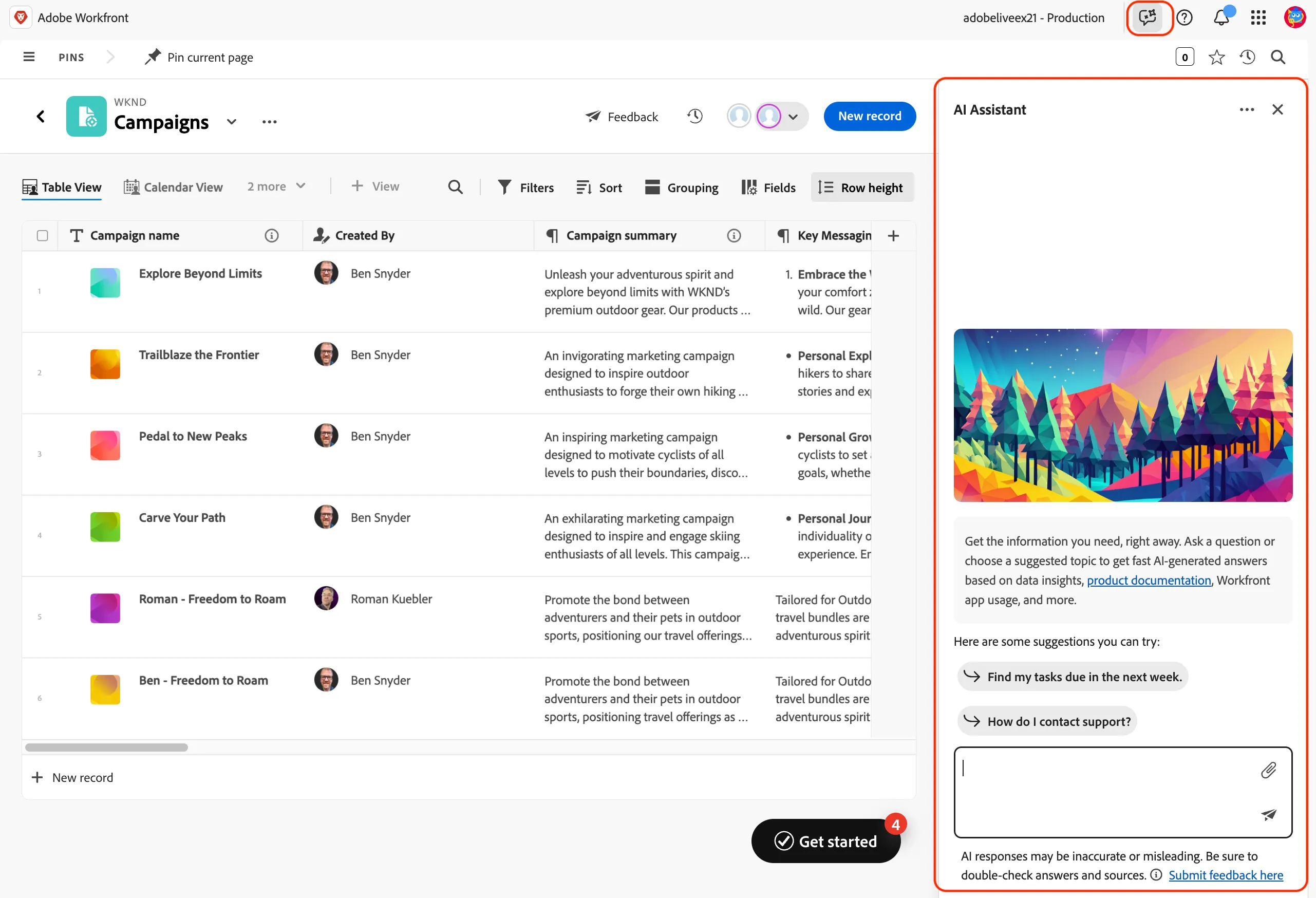Open the AI Assistant icon in top bar
Image resolution: width=1316 pixels, height=898 pixels.
[x=1147, y=17]
